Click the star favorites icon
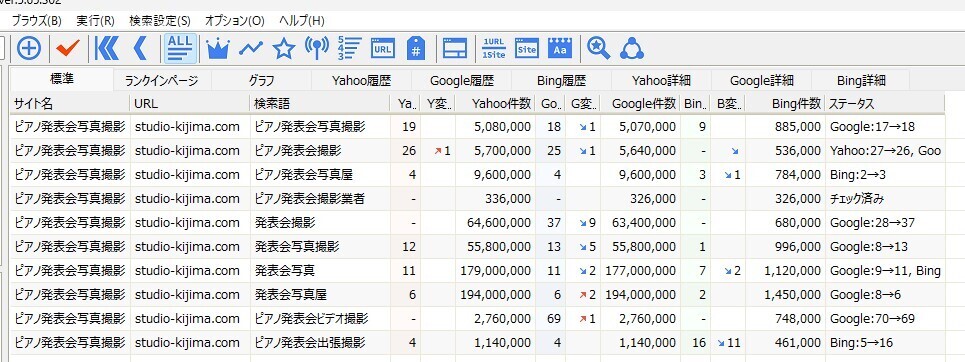Image resolution: width=965 pixels, height=362 pixels. 284,49
